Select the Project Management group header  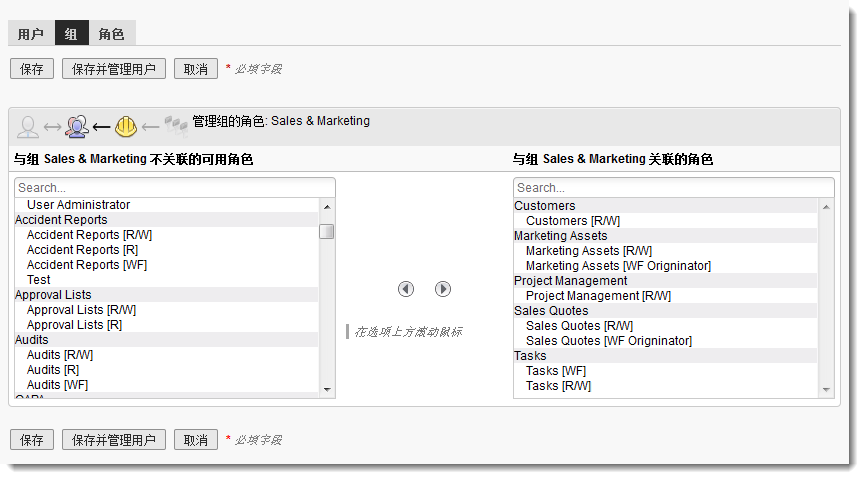[x=666, y=281]
